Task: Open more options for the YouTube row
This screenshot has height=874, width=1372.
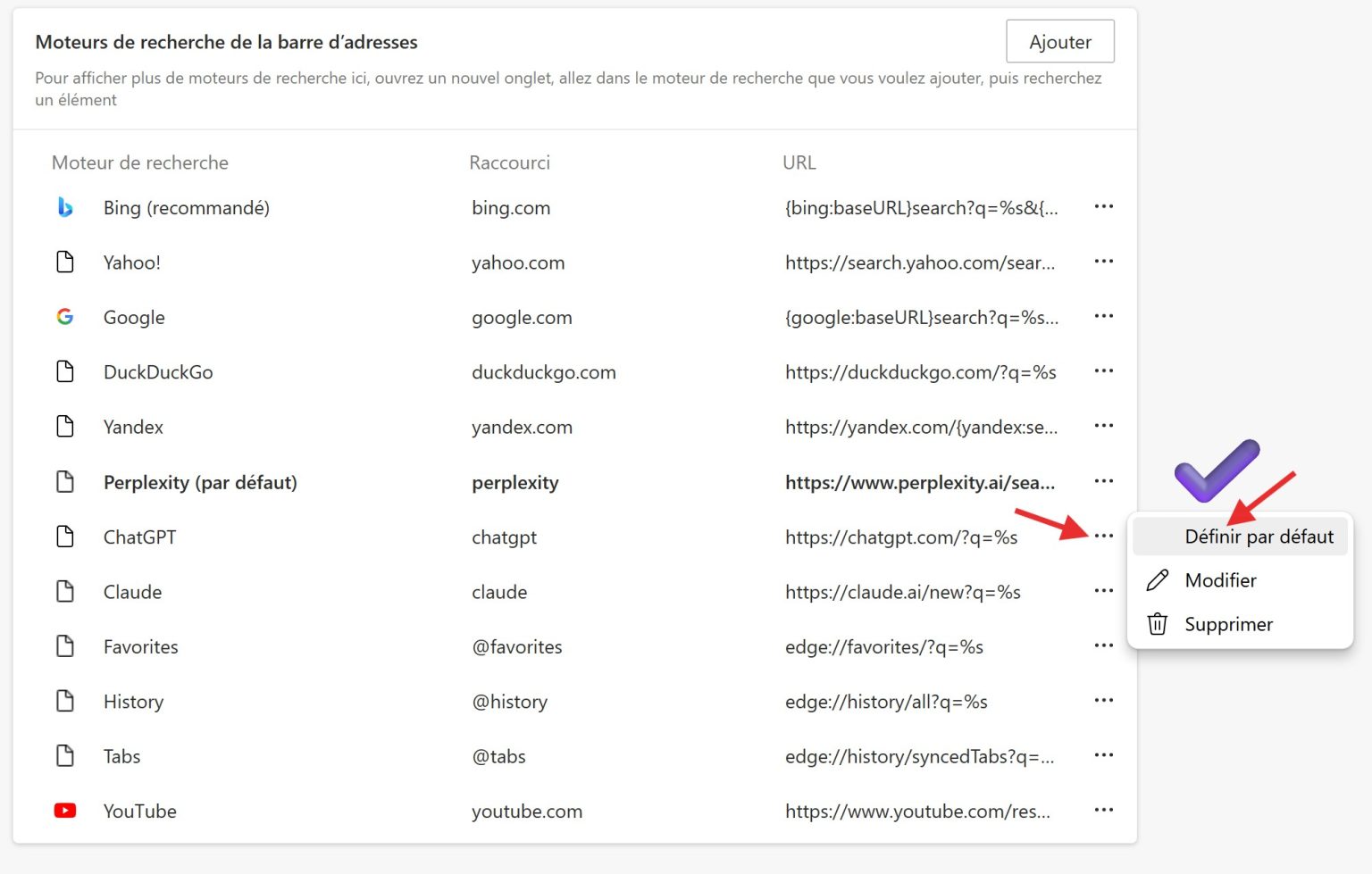Action: click(x=1103, y=811)
